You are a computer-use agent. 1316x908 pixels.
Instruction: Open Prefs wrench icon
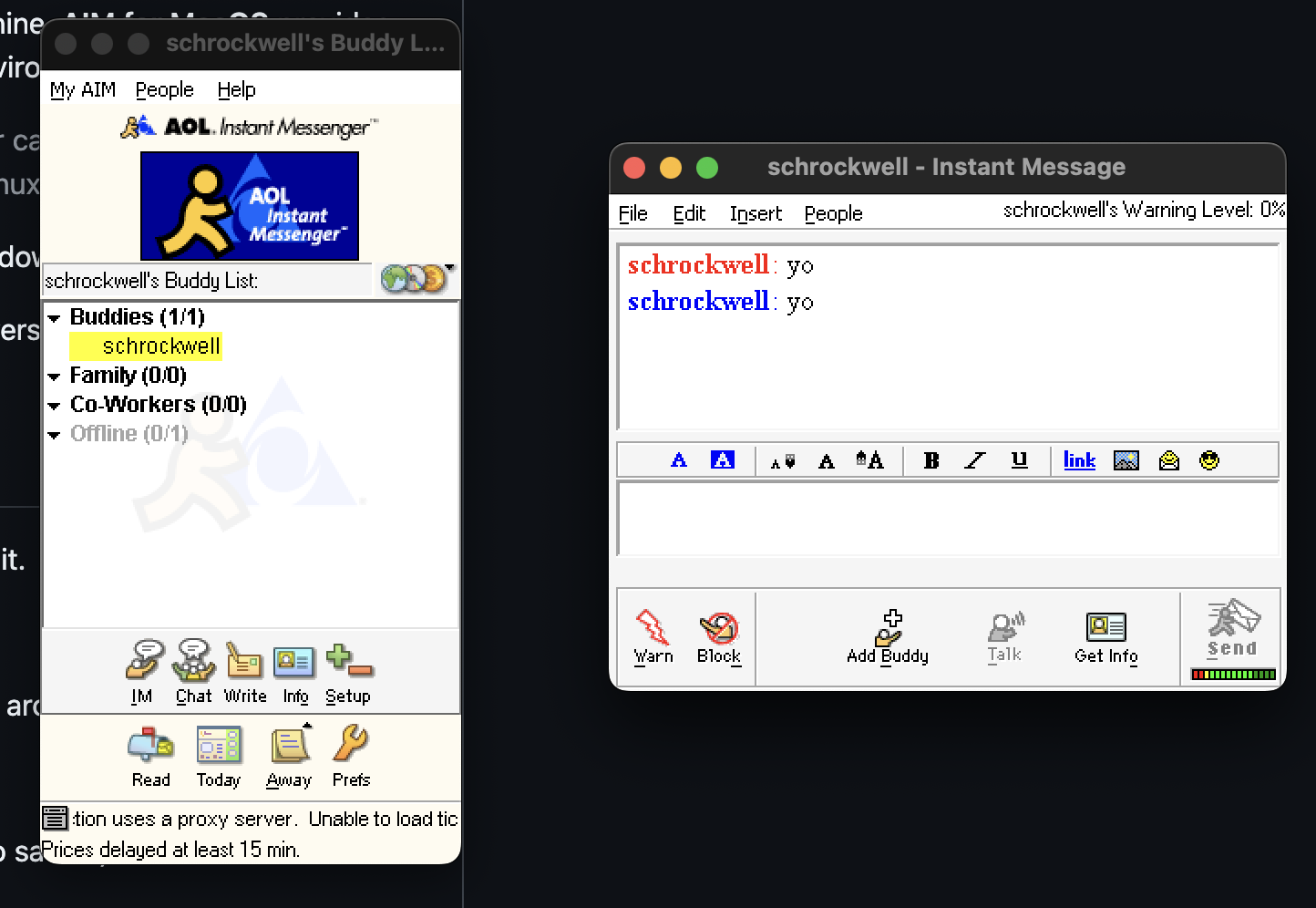351,746
